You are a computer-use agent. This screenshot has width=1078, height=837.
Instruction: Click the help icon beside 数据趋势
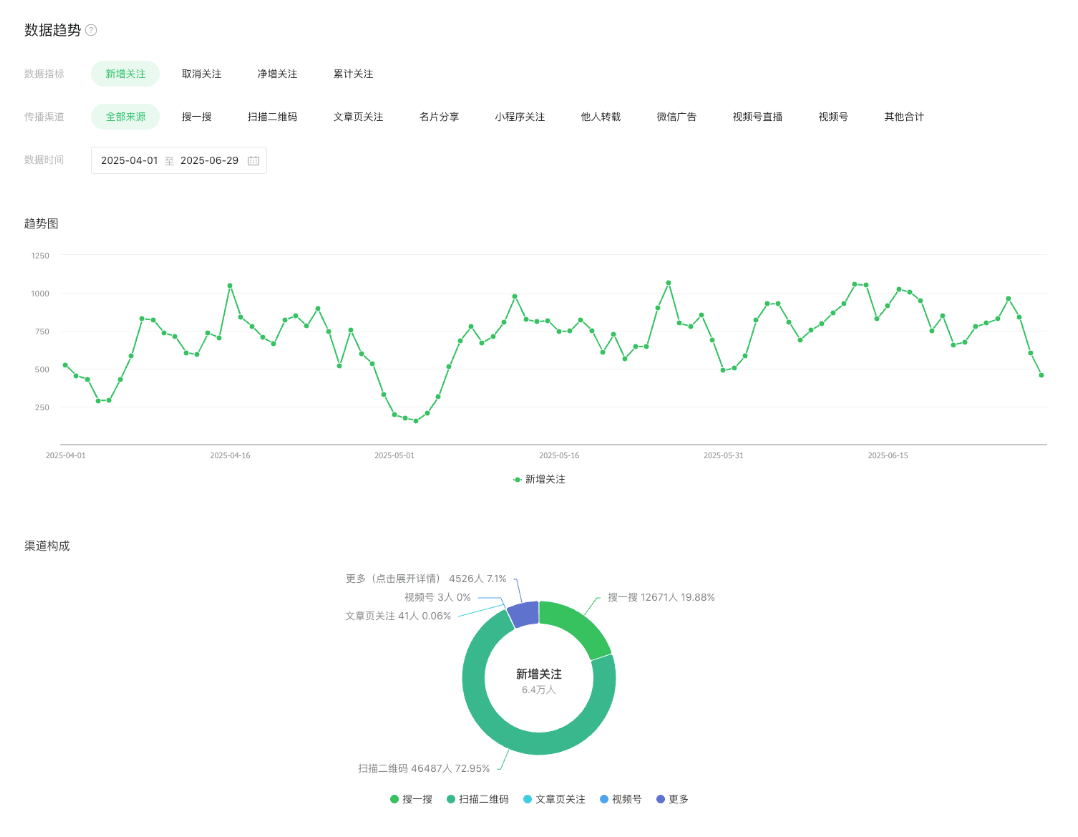pos(91,31)
